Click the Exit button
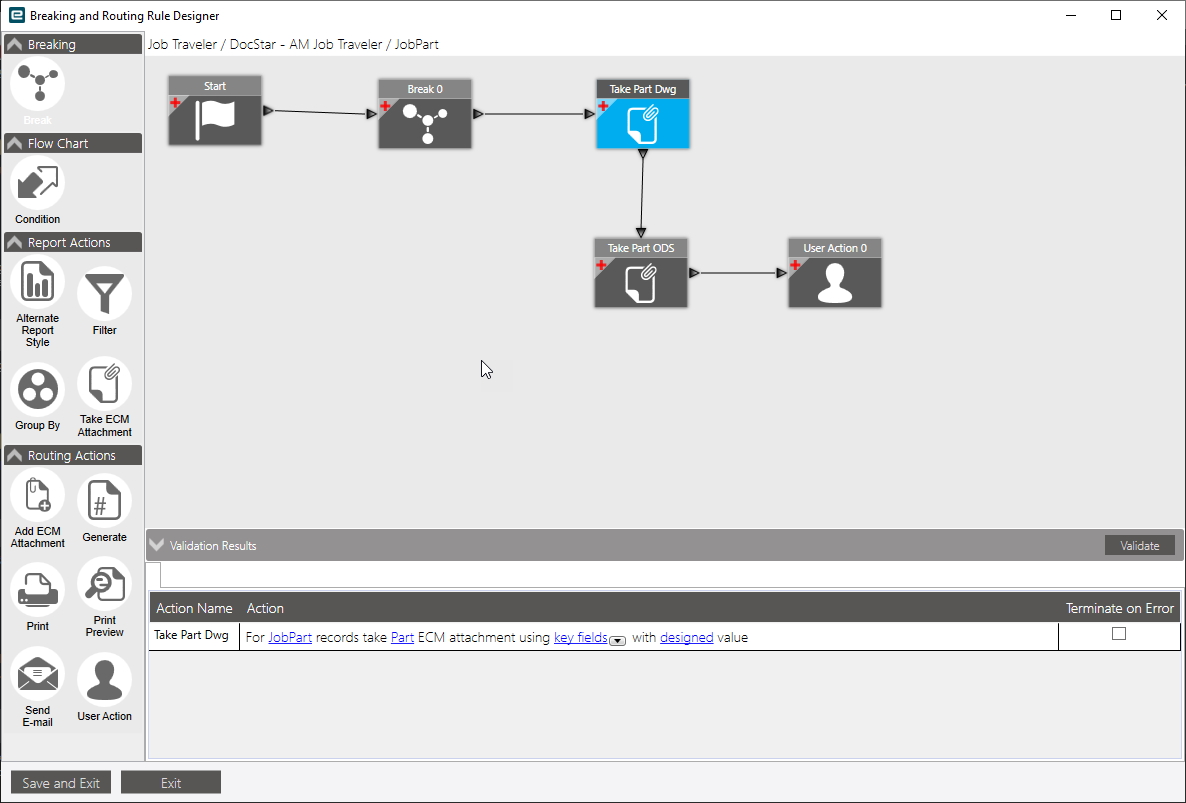The image size is (1186, 803). coord(171,783)
